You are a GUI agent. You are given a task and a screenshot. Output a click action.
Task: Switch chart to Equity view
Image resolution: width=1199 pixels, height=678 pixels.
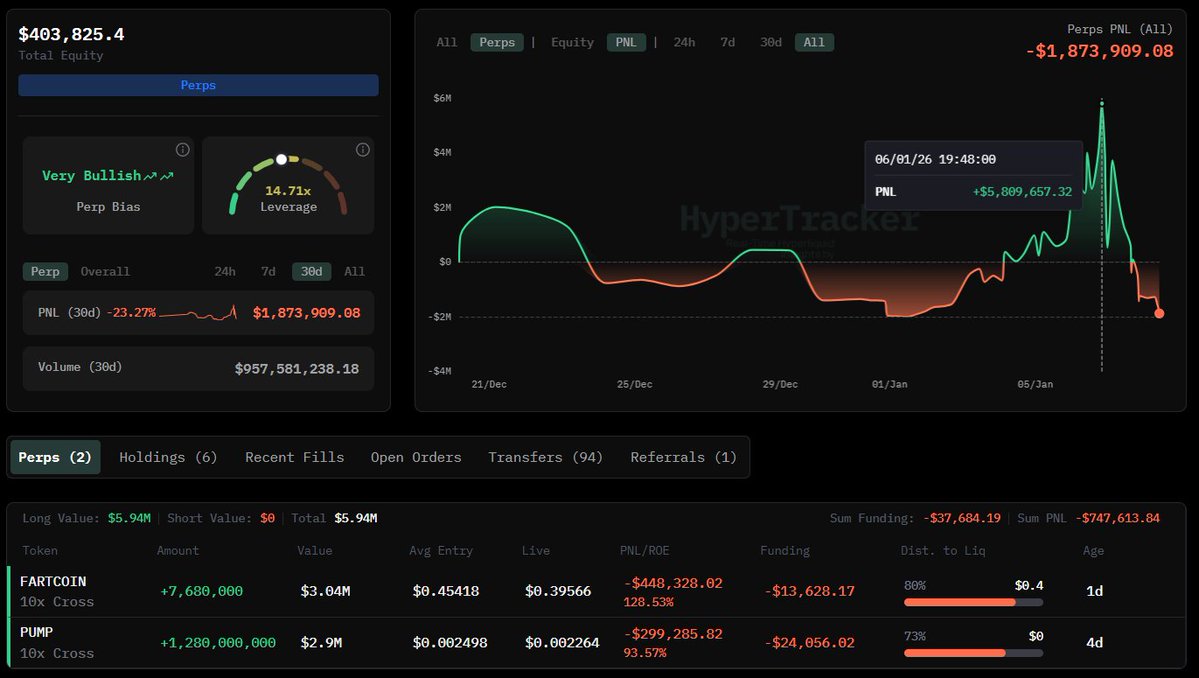coord(572,42)
